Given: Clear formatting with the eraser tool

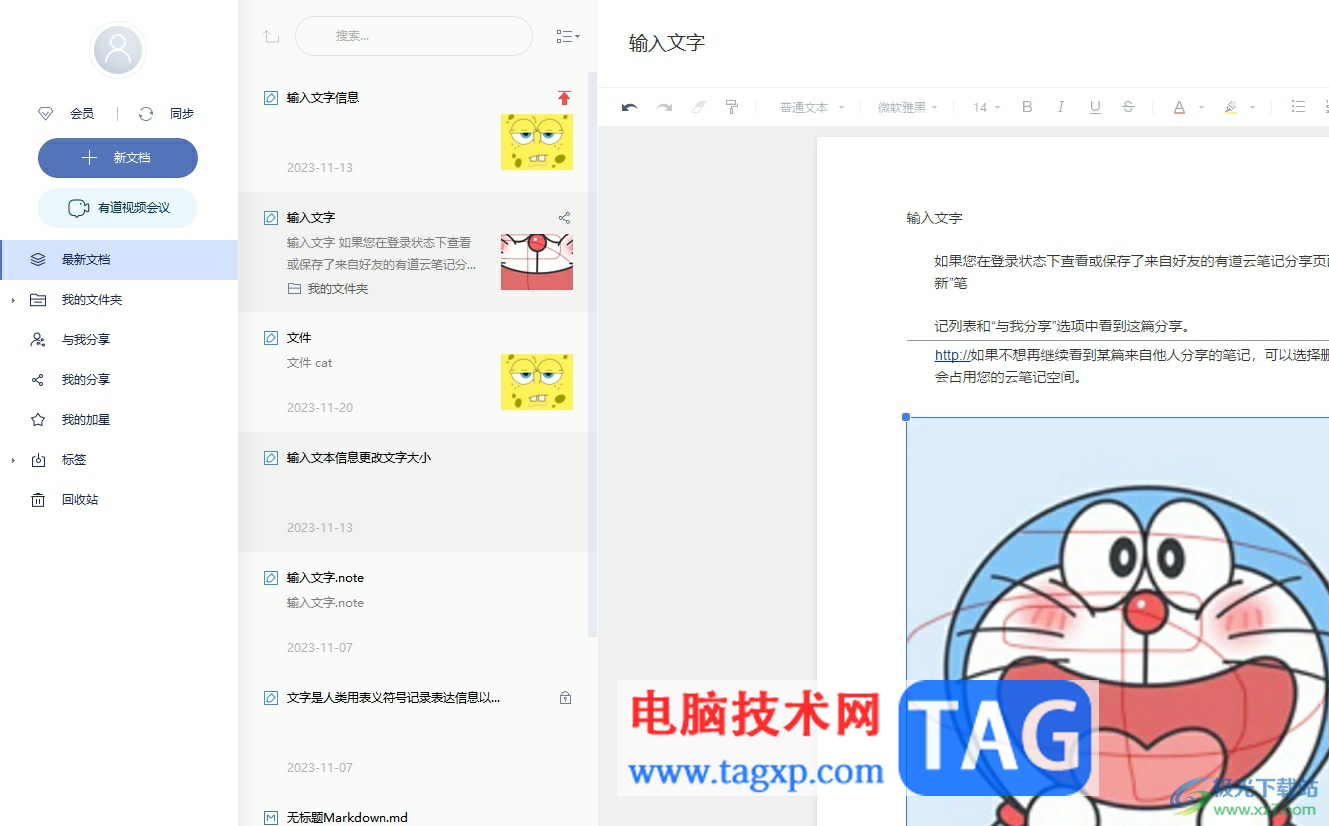Looking at the screenshot, I should pos(698,107).
